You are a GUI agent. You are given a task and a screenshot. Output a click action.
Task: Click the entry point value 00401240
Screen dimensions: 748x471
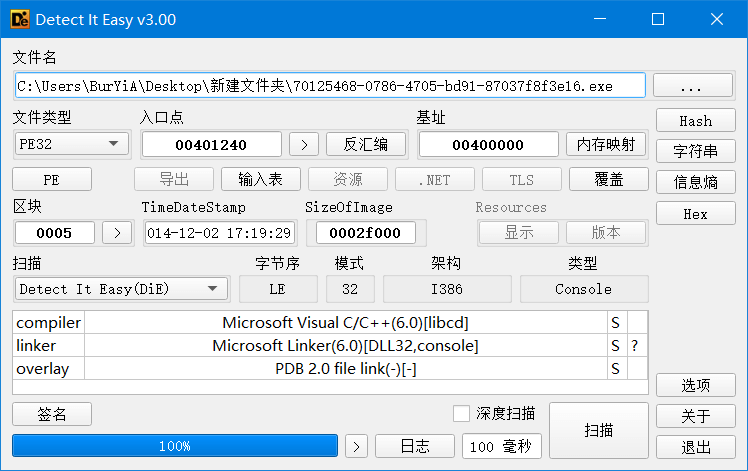tap(211, 145)
